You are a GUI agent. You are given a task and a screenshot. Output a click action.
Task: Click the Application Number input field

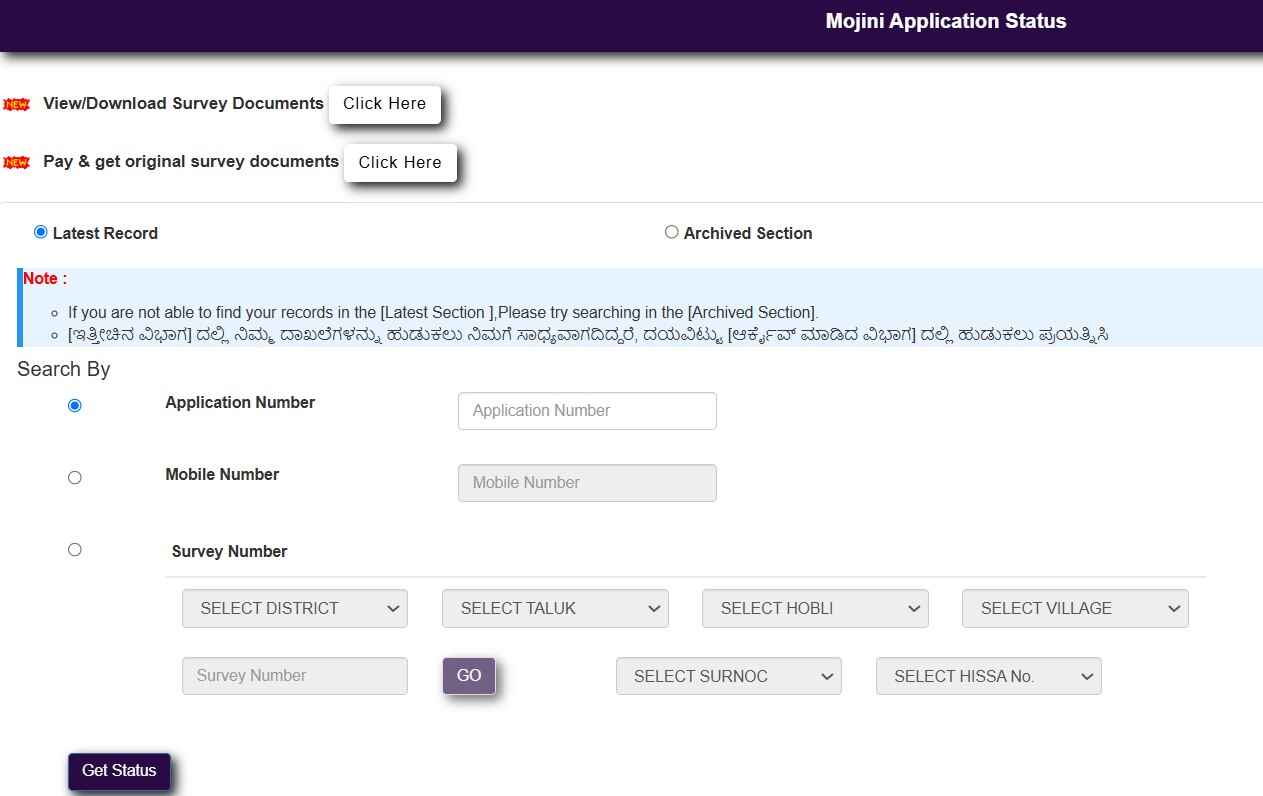click(587, 410)
